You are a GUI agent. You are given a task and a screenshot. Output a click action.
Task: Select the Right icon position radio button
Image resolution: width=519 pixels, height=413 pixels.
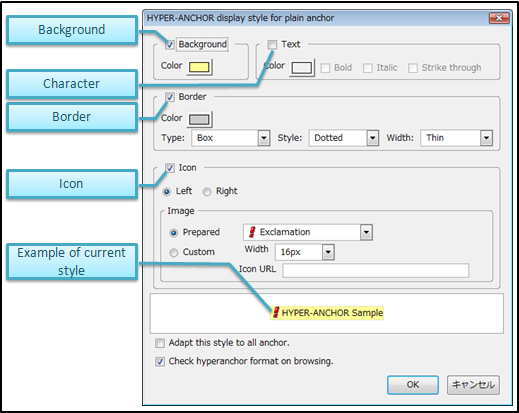coord(207,192)
